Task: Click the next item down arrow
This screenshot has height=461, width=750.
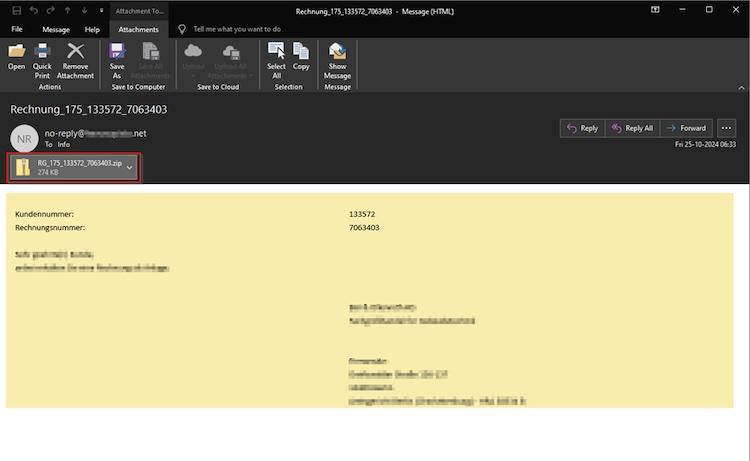Action: pos(84,11)
